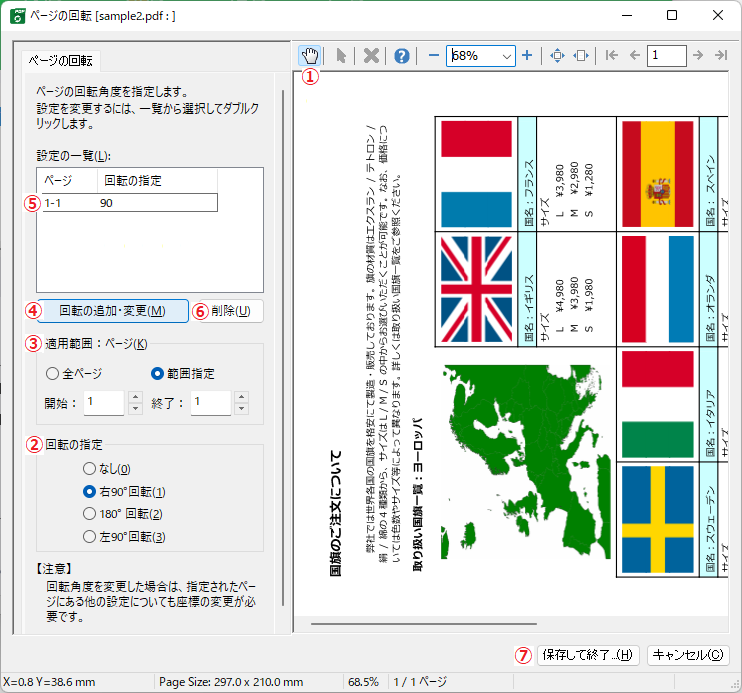The image size is (742, 693).
Task: Click 回転の追加・変更(M) button
Action: click(112, 311)
